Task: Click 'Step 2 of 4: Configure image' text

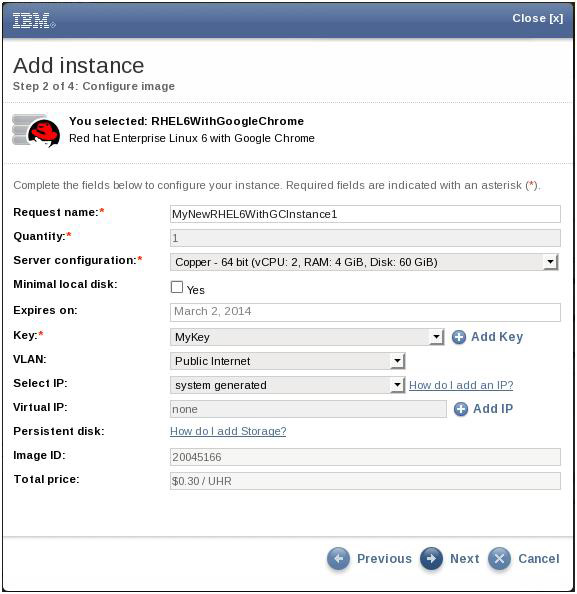Action: click(x=94, y=86)
